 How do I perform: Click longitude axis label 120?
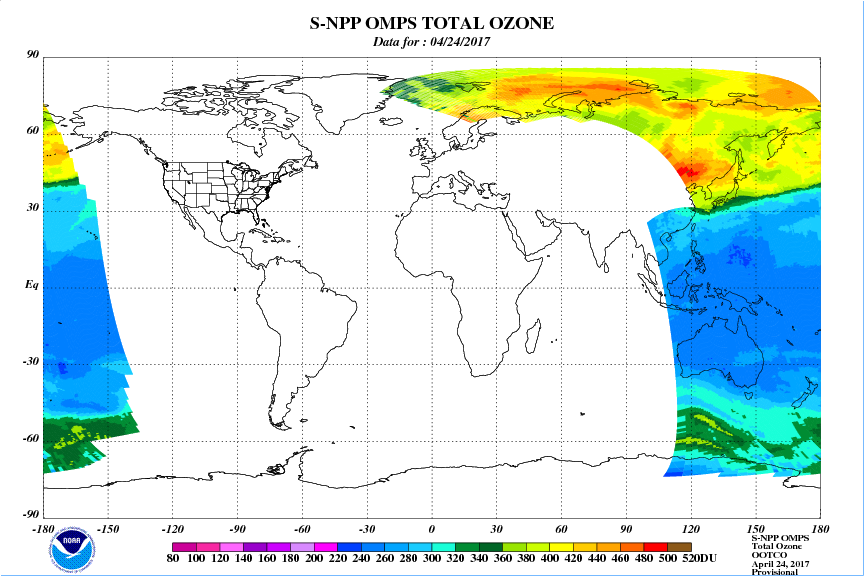(690, 529)
